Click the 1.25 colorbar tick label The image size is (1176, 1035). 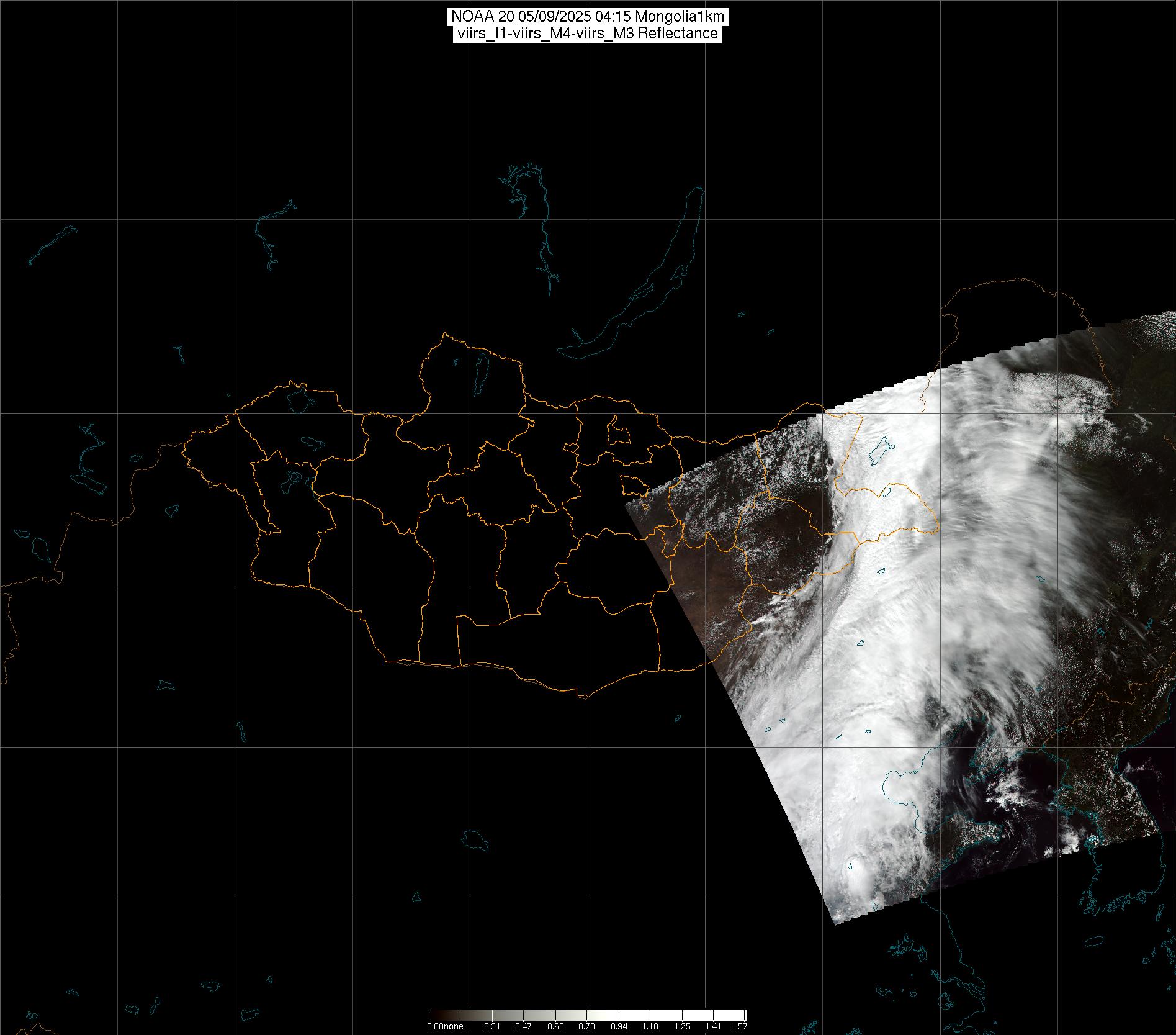tap(682, 1026)
